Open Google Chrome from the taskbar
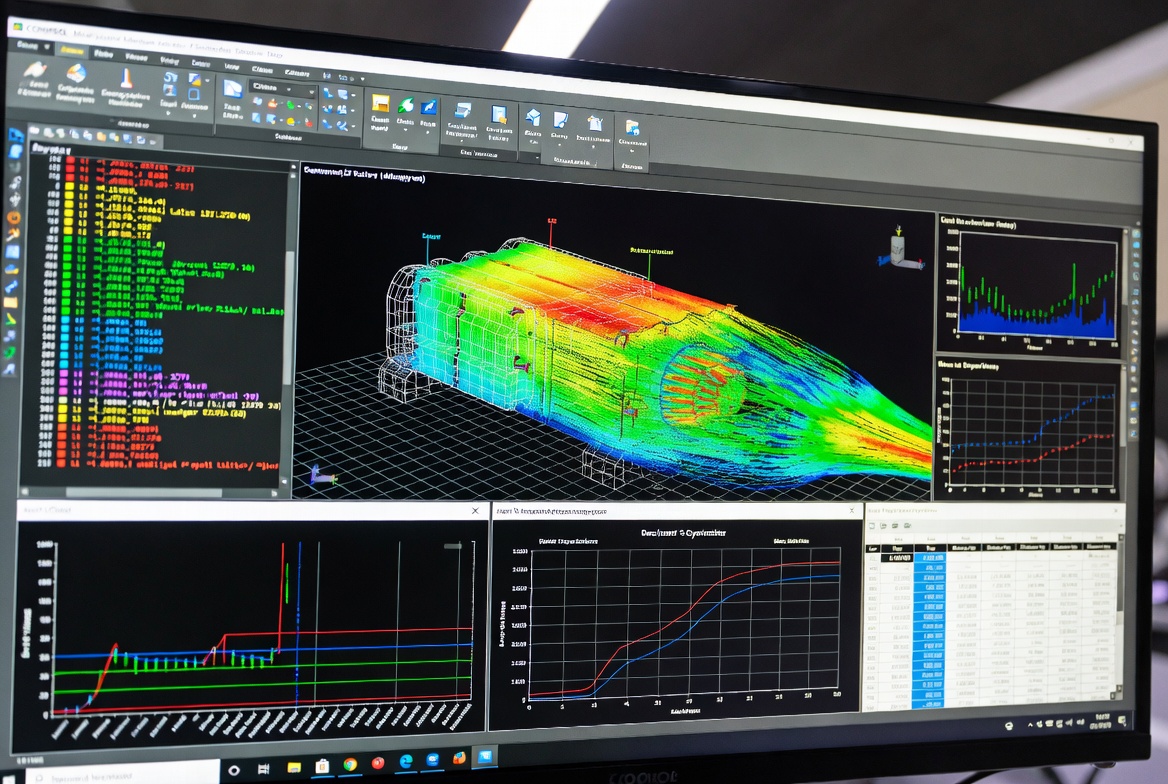1168x784 pixels. click(x=349, y=765)
